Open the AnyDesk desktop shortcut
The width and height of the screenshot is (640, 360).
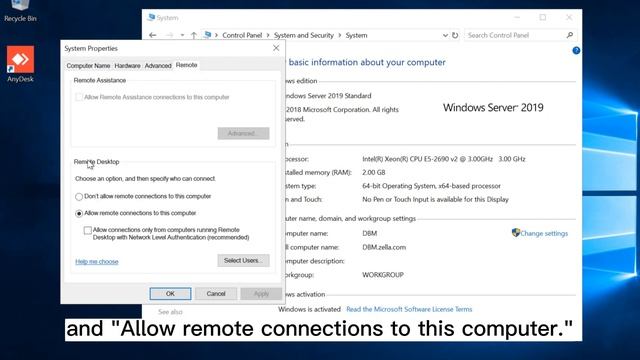(20, 64)
